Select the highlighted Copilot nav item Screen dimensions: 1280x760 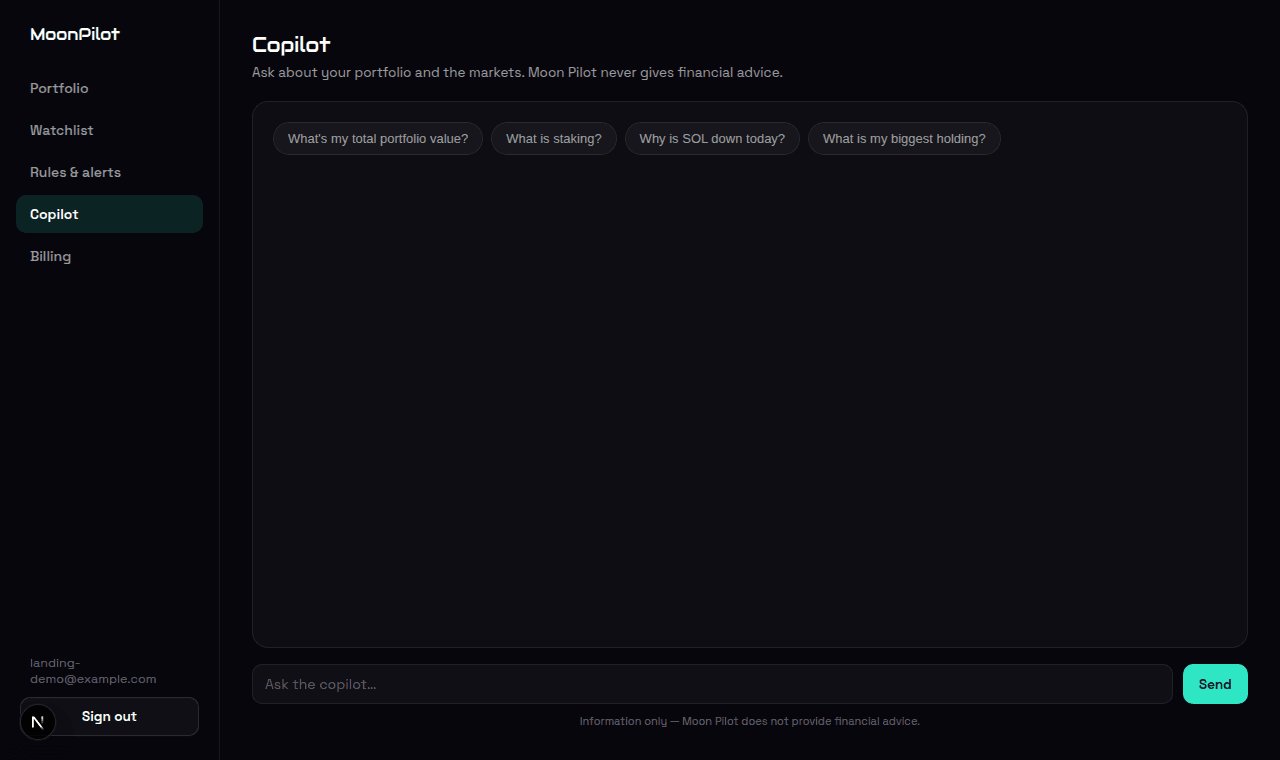coord(109,214)
